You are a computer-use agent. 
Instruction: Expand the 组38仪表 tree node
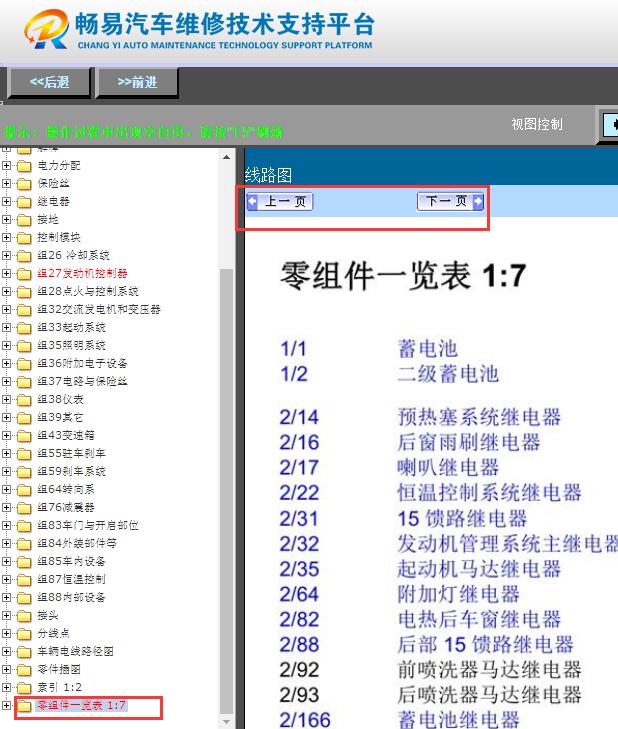tap(6, 399)
